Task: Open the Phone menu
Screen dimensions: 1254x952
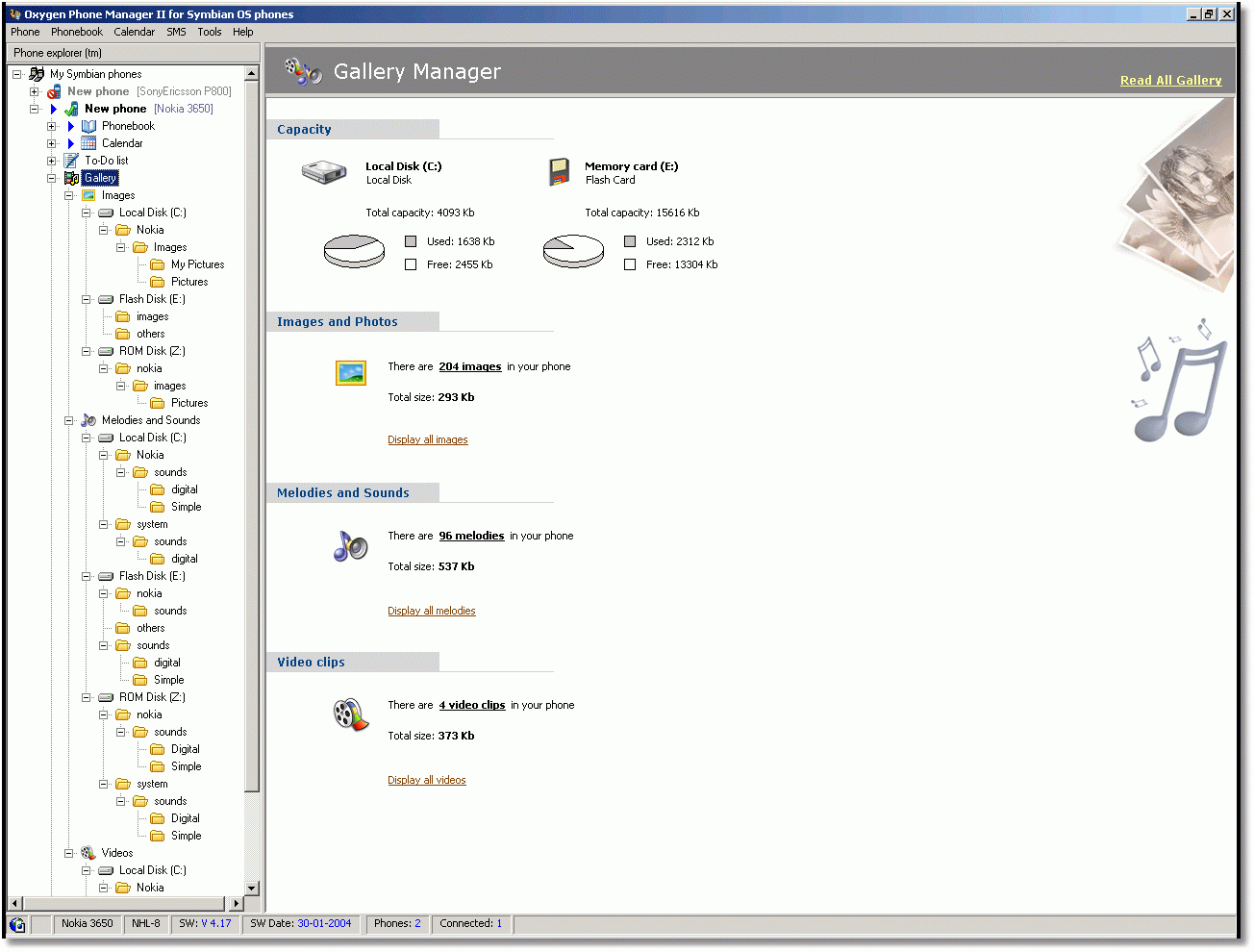Action: [25, 32]
